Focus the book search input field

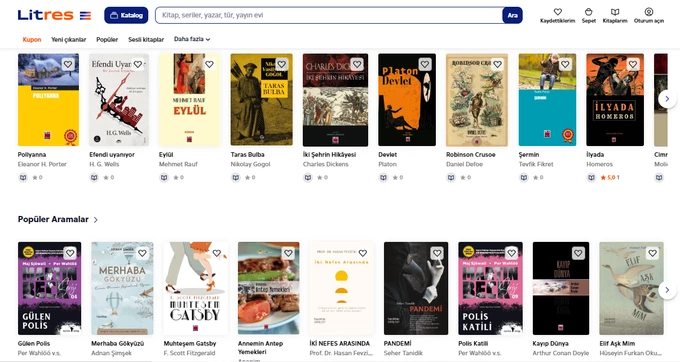click(329, 15)
